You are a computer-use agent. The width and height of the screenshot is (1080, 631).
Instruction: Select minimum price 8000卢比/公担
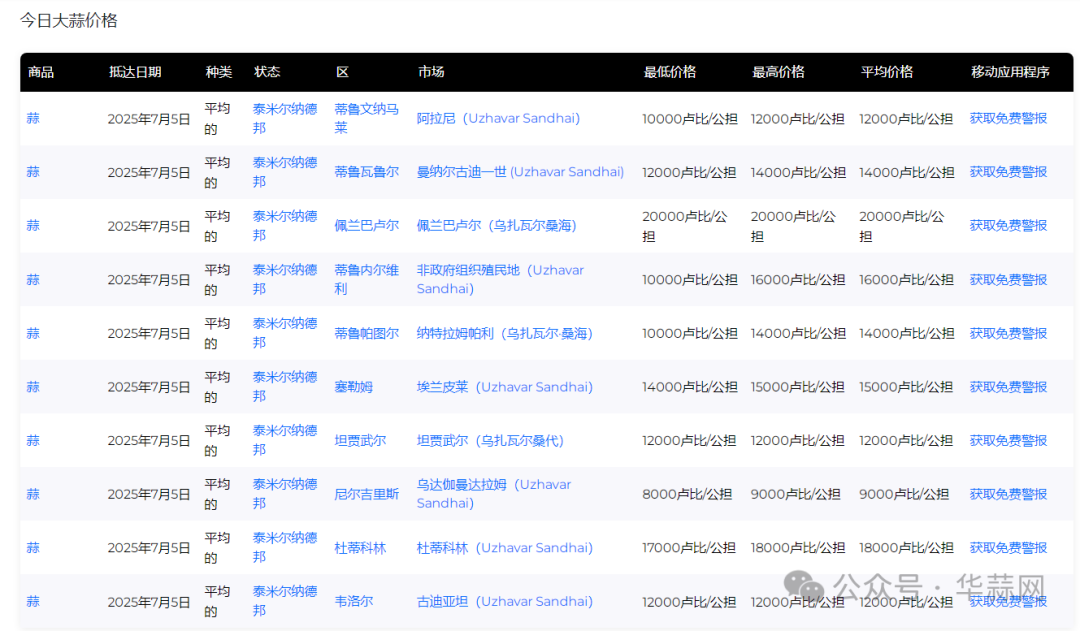click(x=687, y=494)
